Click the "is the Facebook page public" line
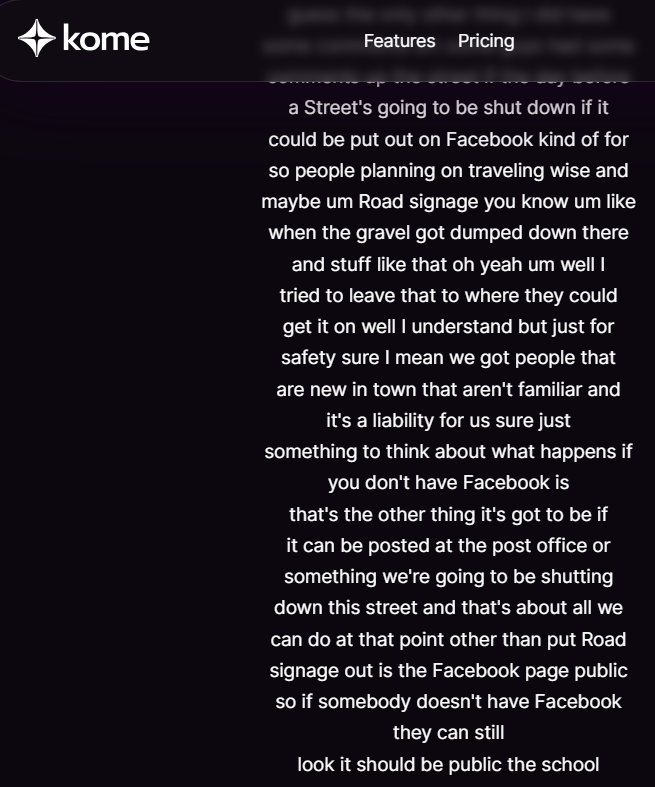 pyautogui.click(x=448, y=671)
